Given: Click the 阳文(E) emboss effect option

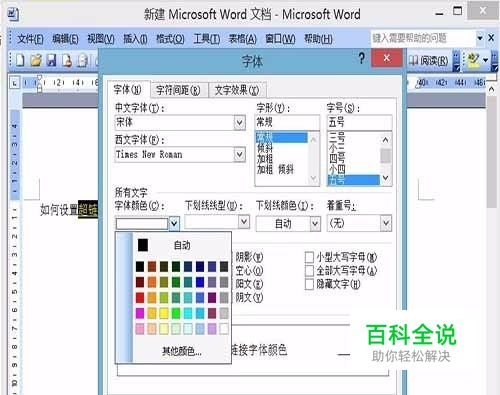Looking at the screenshot, I should pyautogui.click(x=249, y=284).
